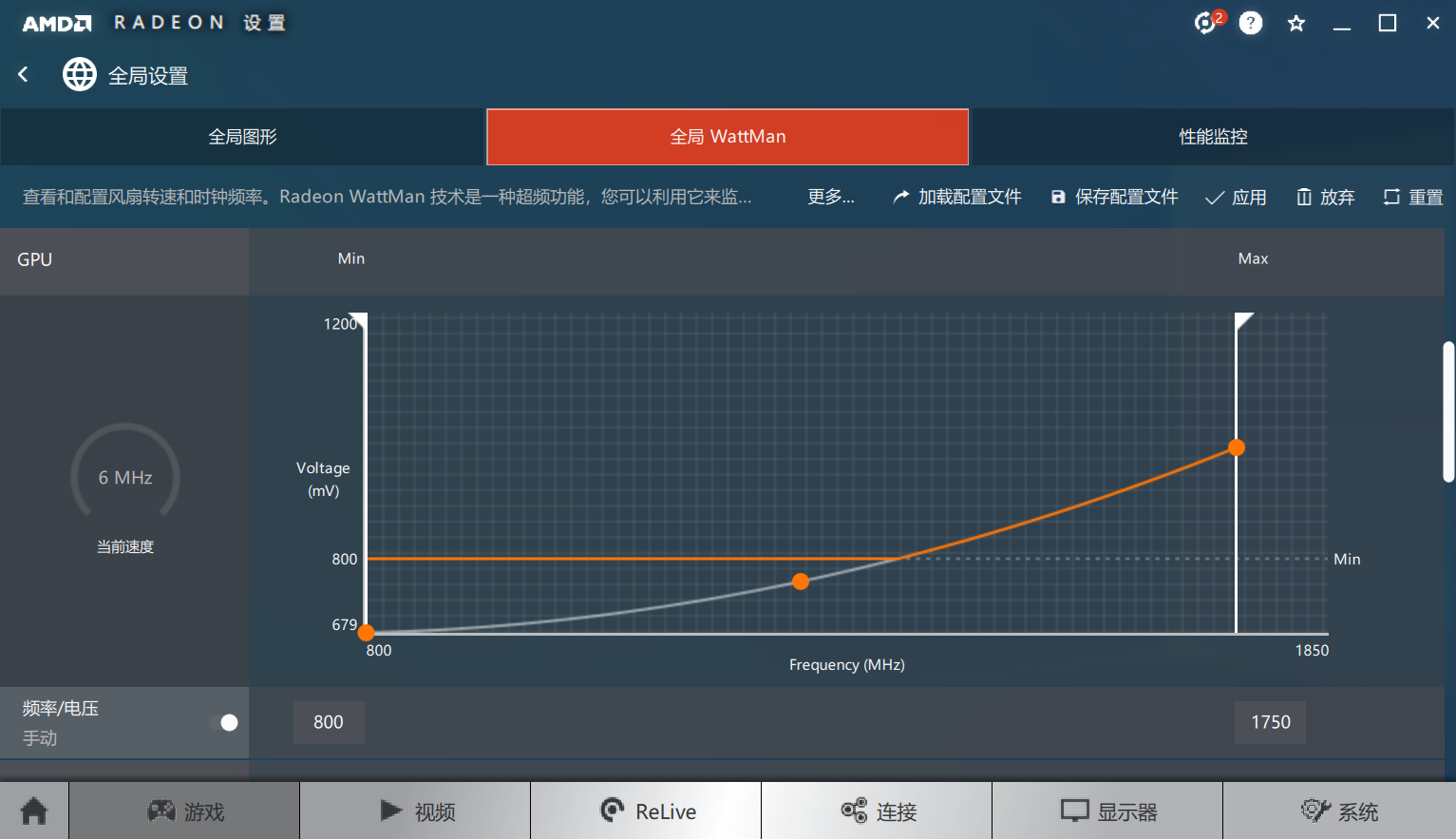This screenshot has height=839, width=1456.
Task: Click the maximum frequency field 1750
Action: [x=1271, y=722]
